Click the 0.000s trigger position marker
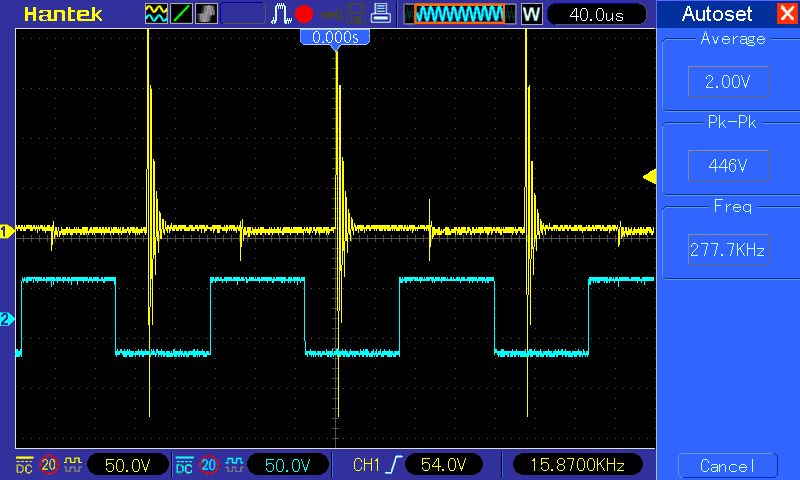 (335, 38)
